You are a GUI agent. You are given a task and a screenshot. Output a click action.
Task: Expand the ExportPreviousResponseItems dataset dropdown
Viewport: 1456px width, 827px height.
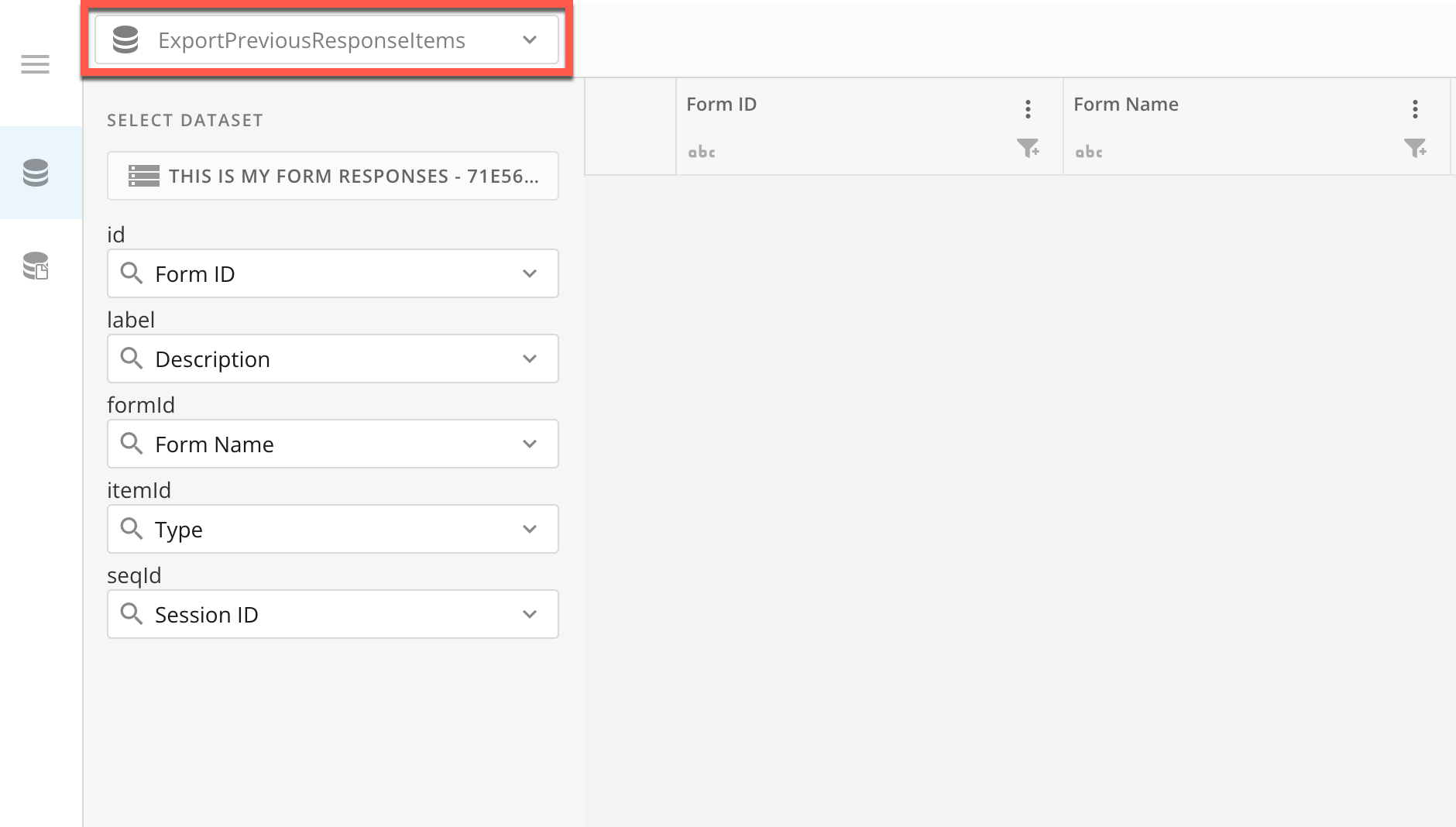coord(531,39)
